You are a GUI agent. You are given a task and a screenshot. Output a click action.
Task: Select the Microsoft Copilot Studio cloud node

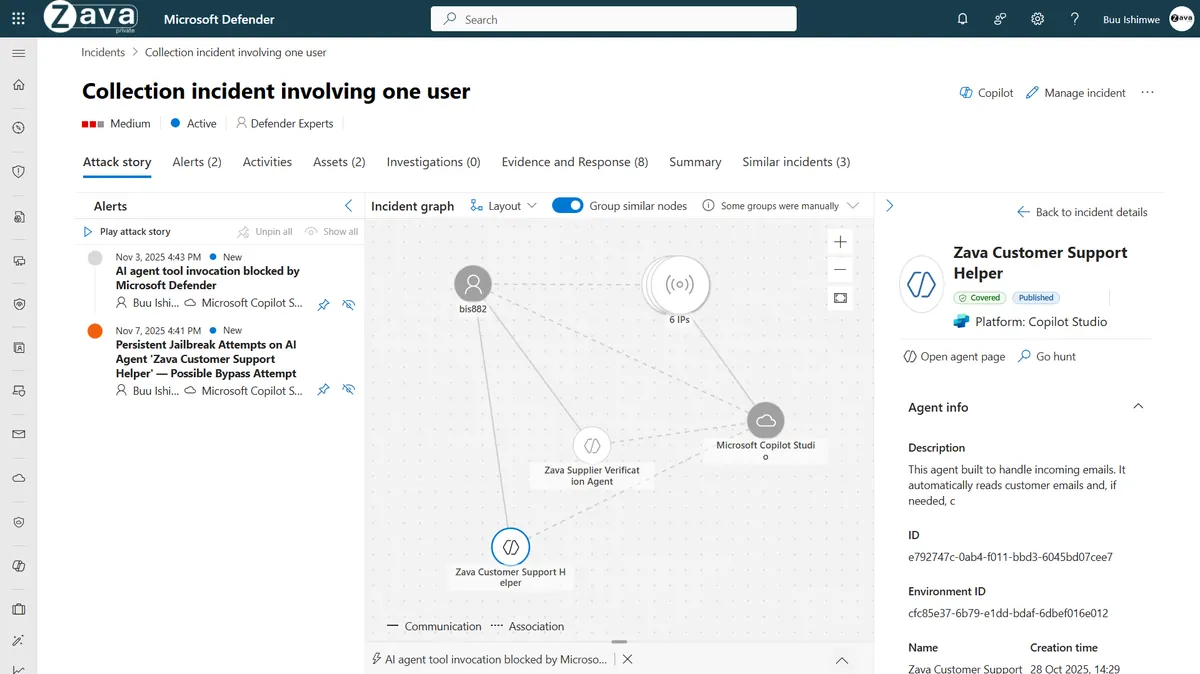(765, 420)
